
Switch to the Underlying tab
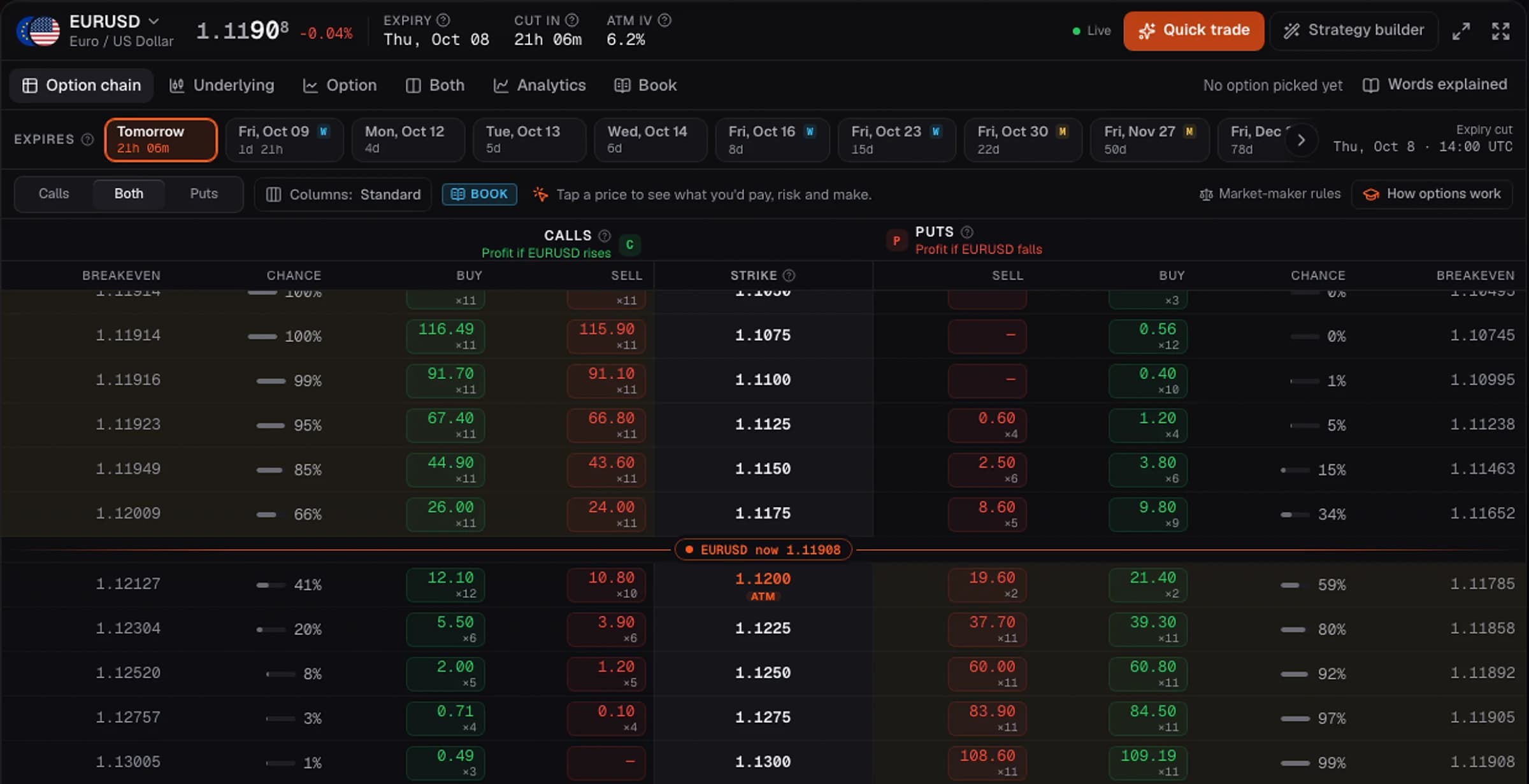(x=222, y=85)
